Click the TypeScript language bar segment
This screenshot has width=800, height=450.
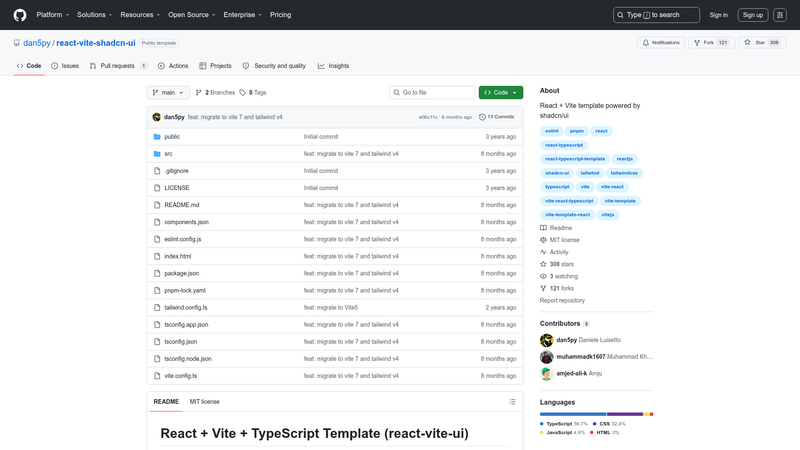(x=573, y=414)
